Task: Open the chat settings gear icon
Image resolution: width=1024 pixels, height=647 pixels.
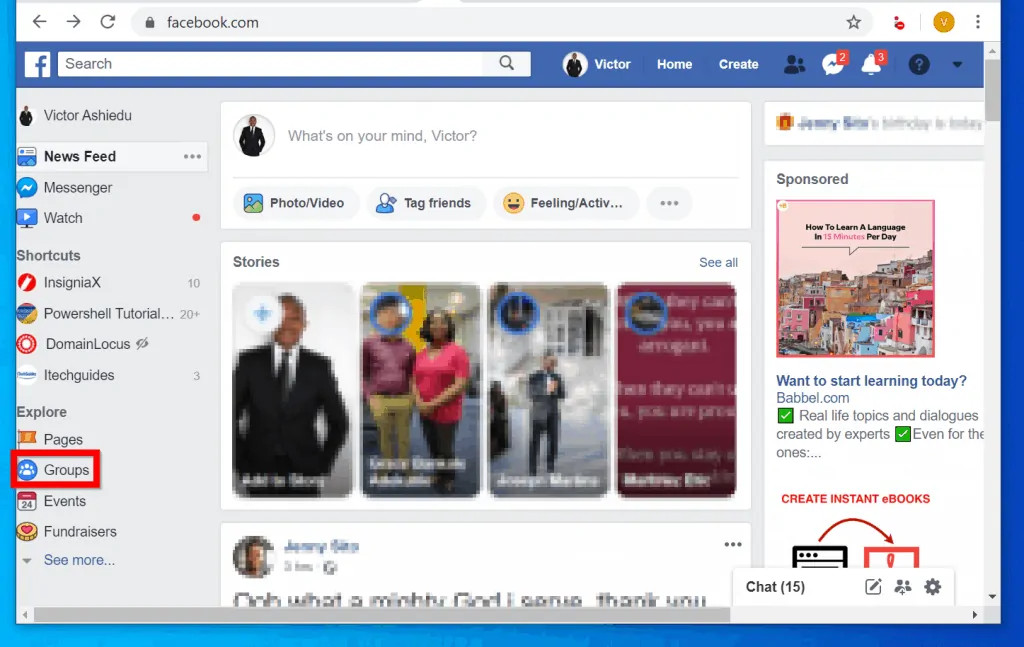Action: (932, 587)
